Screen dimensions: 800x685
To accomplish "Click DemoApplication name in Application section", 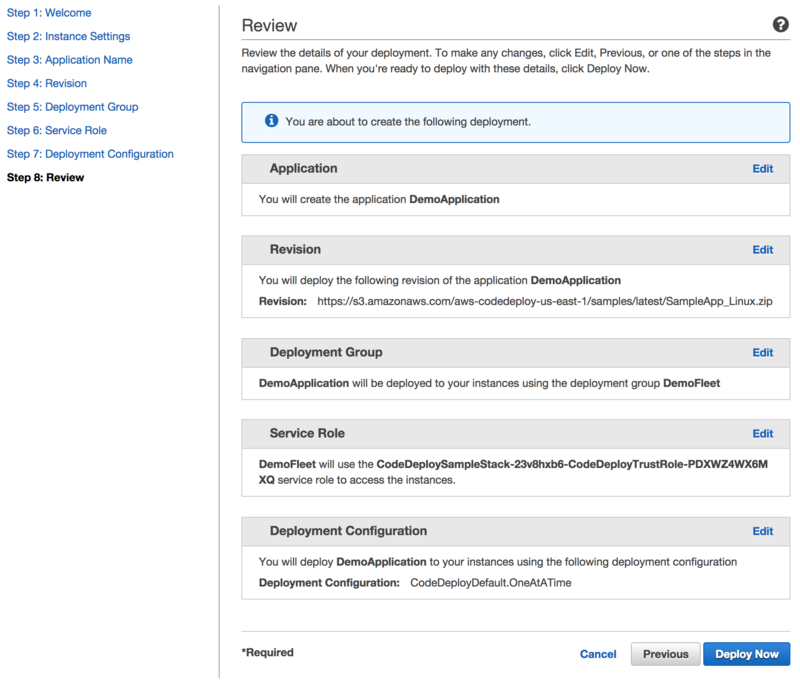I will tap(454, 199).
